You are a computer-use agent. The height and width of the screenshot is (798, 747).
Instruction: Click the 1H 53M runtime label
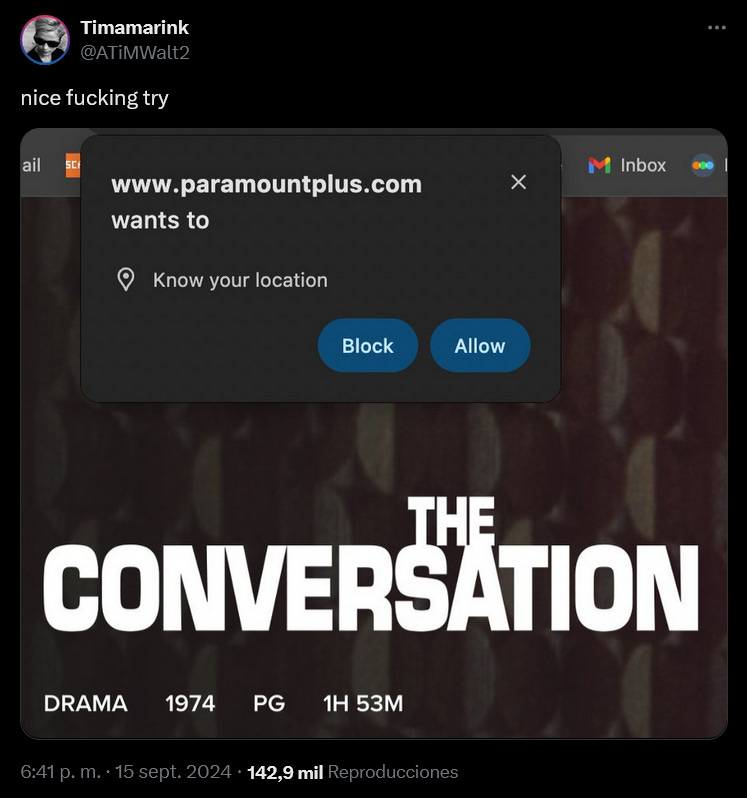[363, 703]
